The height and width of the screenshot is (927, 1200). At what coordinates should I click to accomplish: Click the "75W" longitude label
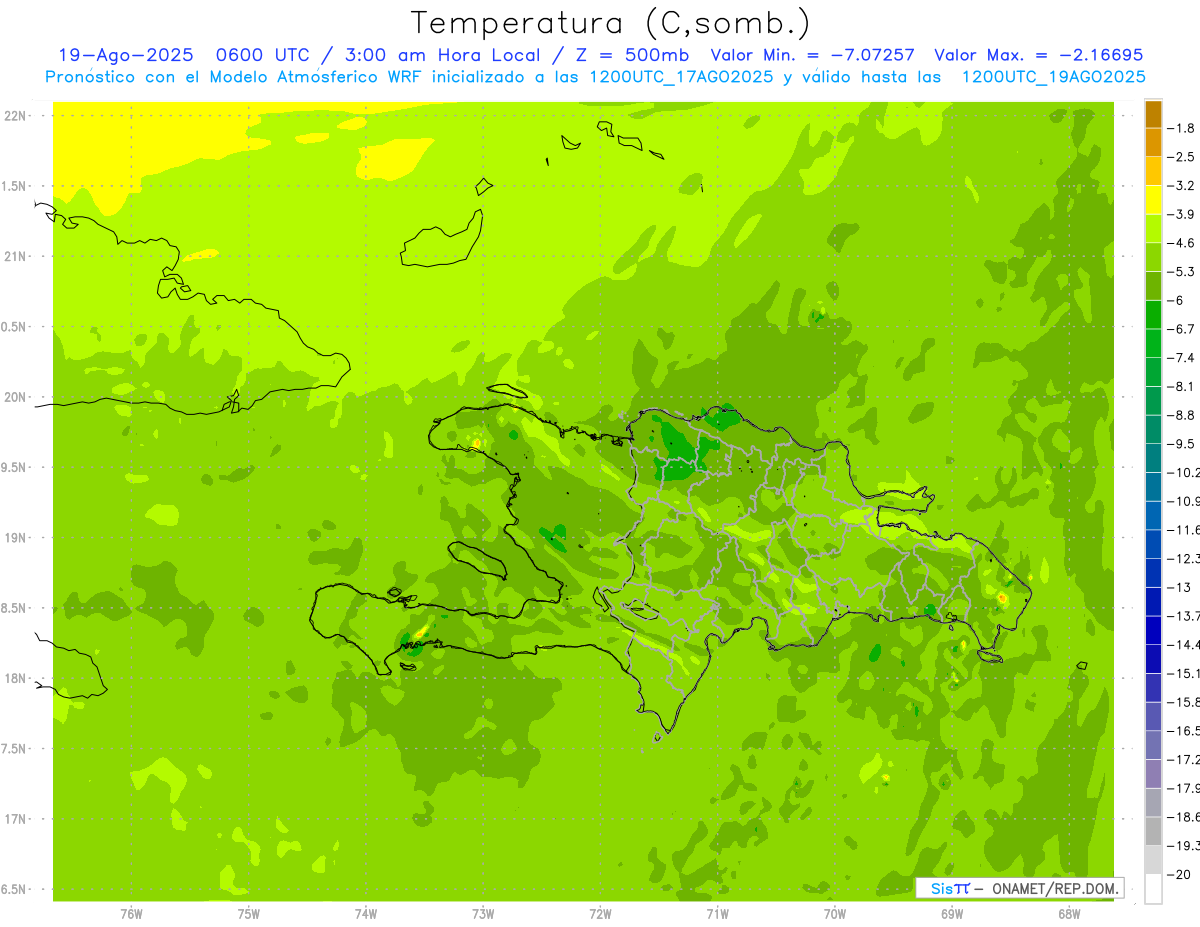248,914
